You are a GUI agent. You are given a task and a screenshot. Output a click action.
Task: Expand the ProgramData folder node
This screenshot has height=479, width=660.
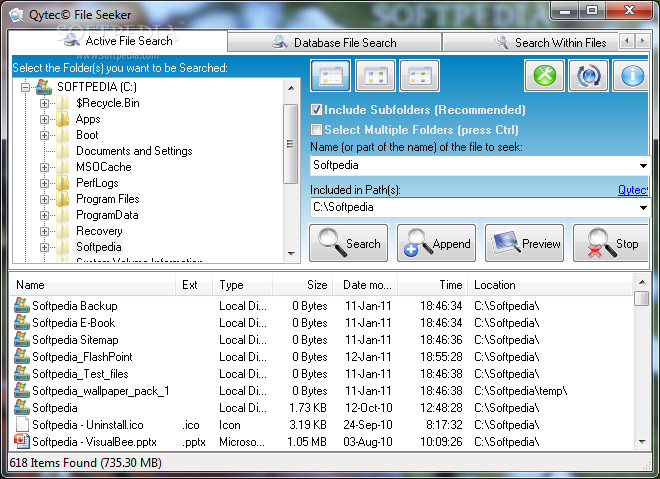(x=44, y=215)
